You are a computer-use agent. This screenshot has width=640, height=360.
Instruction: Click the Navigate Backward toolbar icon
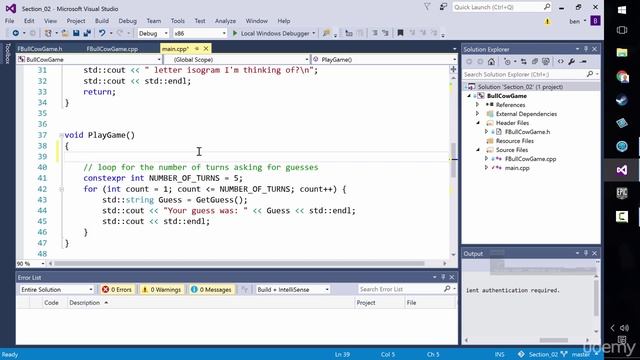coord(16,33)
